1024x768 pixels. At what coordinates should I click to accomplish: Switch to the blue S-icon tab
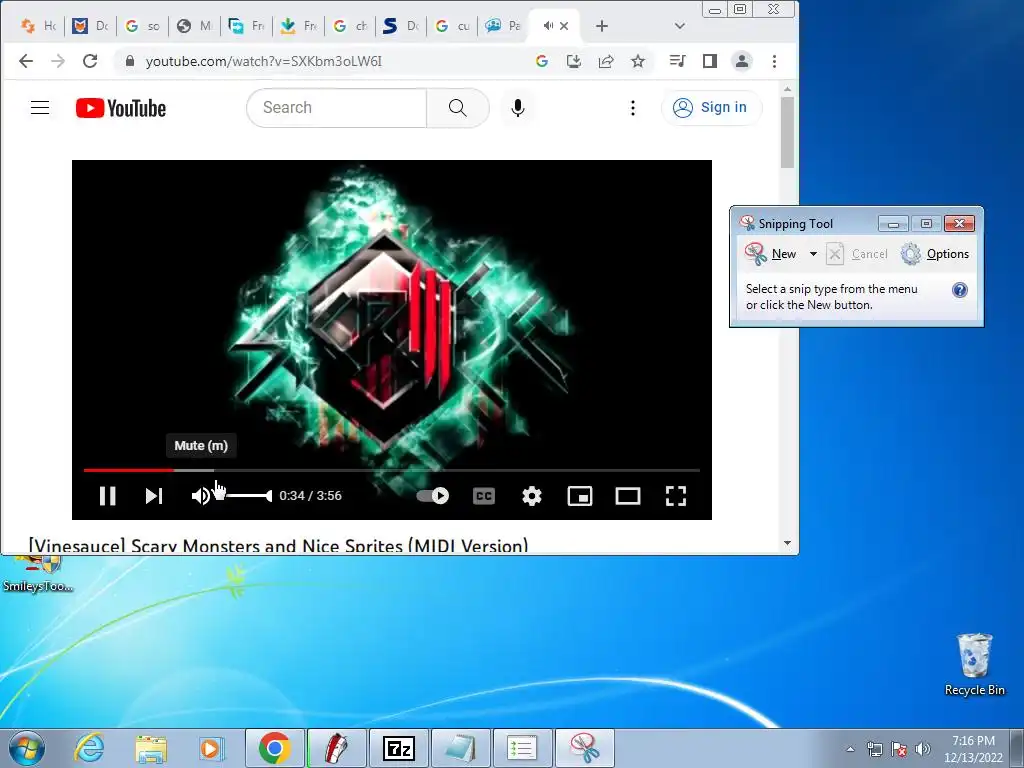(x=400, y=26)
